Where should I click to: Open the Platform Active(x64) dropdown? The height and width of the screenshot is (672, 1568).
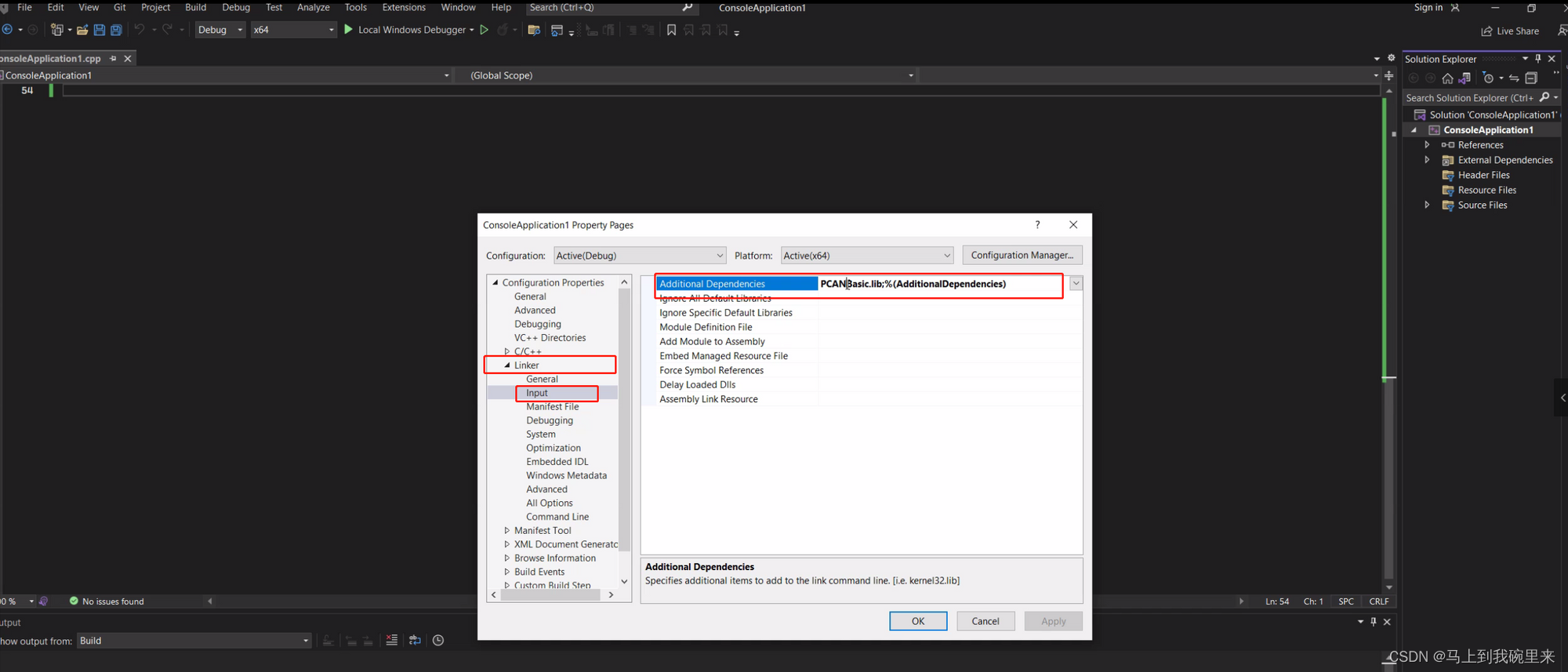coord(867,256)
